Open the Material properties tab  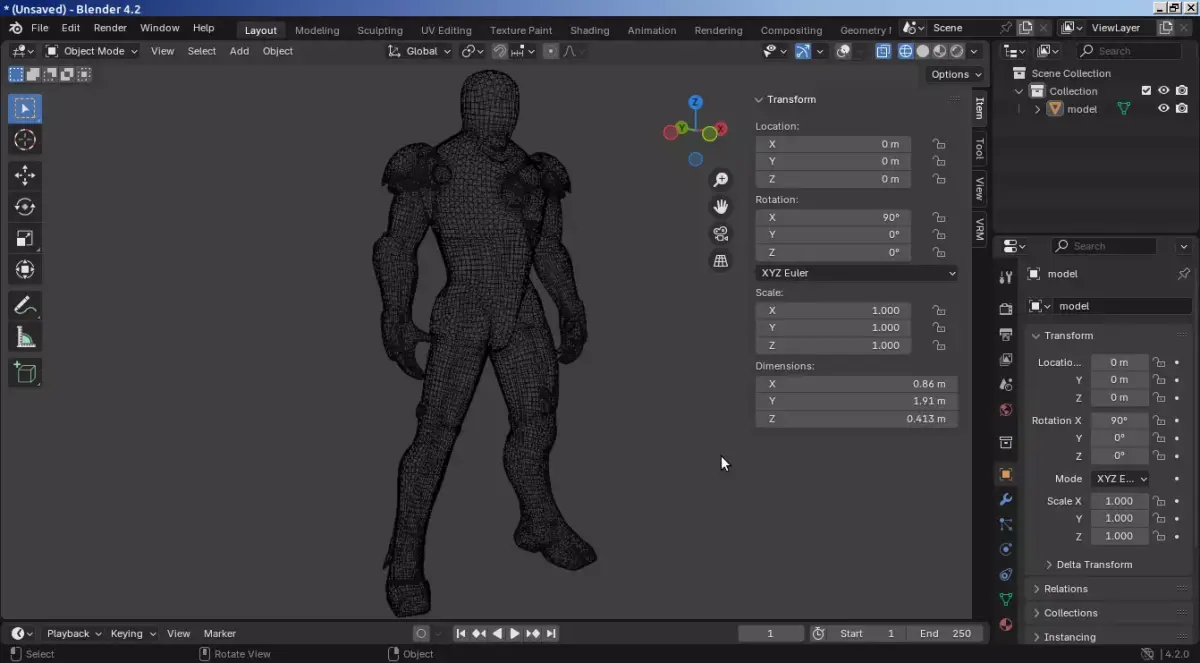click(x=1006, y=625)
